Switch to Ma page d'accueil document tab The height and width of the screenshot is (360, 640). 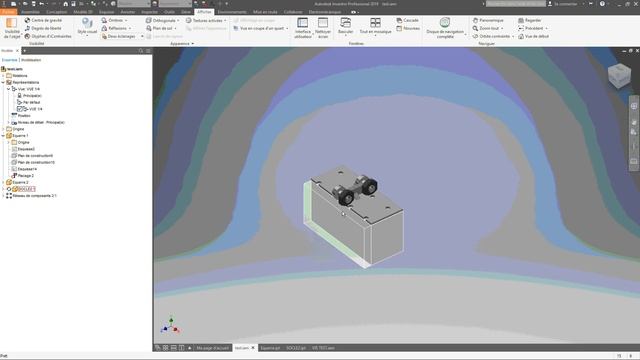pyautogui.click(x=213, y=348)
